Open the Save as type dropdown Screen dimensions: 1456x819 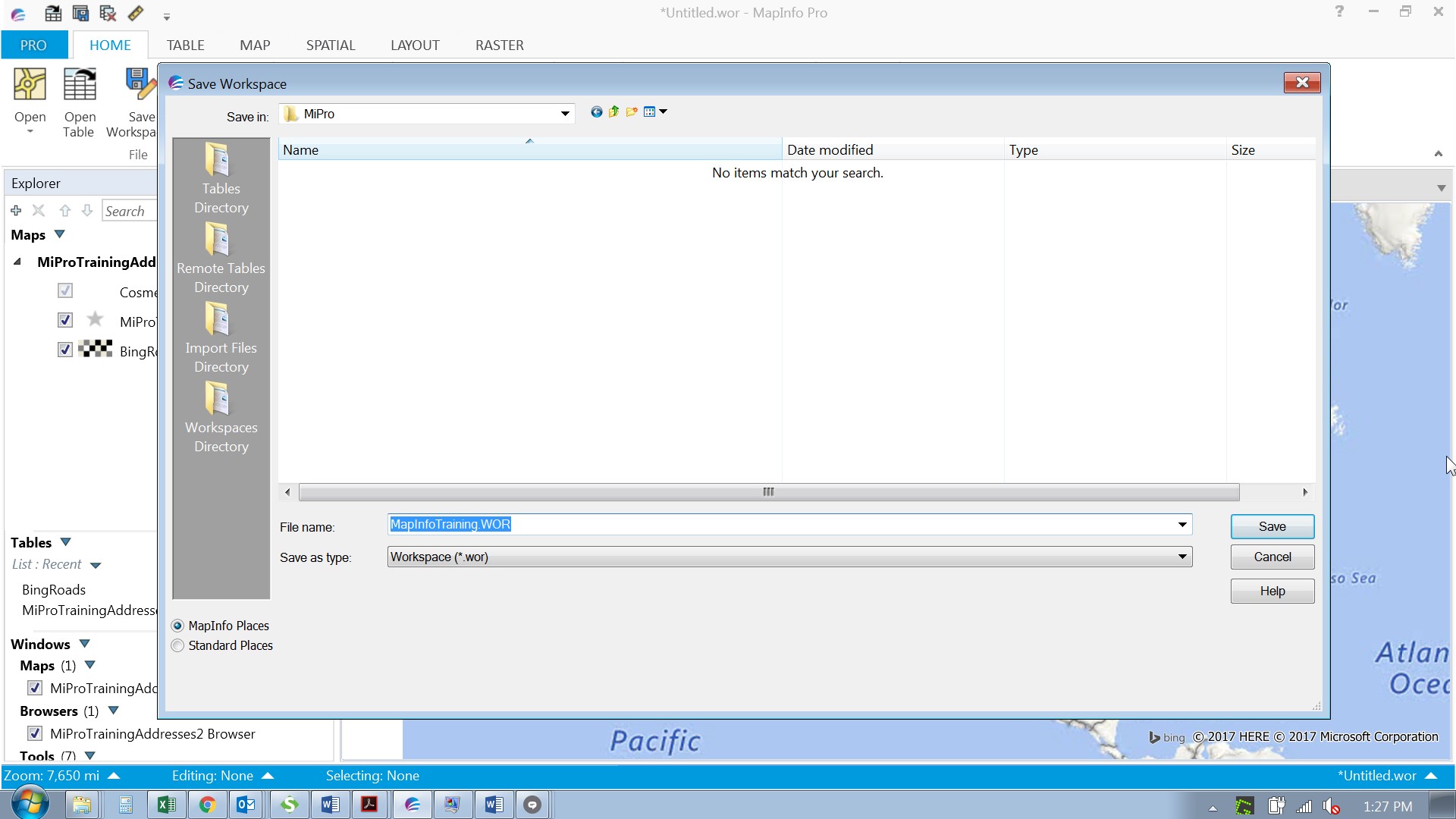(x=1181, y=557)
